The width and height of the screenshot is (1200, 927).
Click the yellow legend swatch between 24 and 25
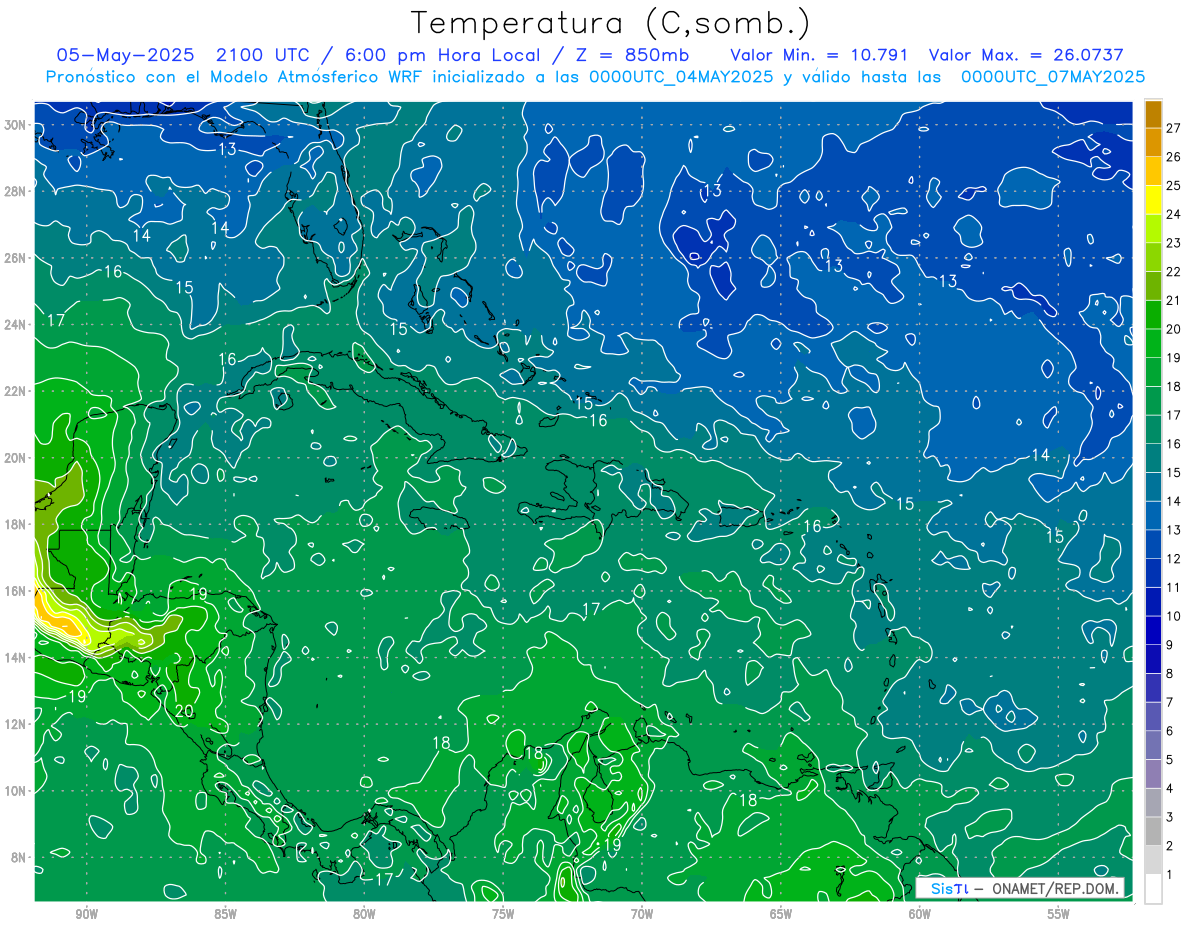click(x=1153, y=200)
